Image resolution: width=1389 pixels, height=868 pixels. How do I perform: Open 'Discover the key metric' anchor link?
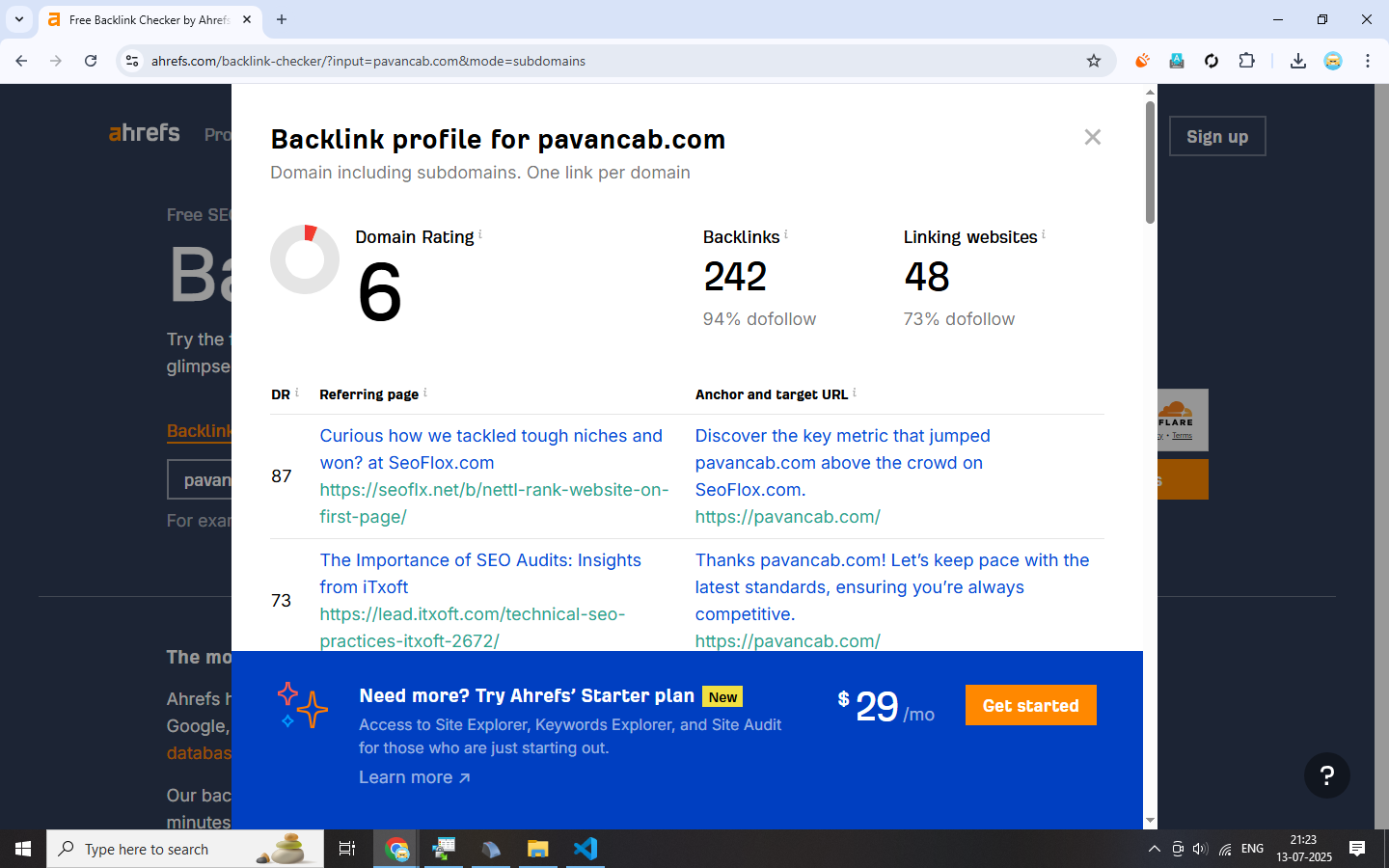point(842,463)
